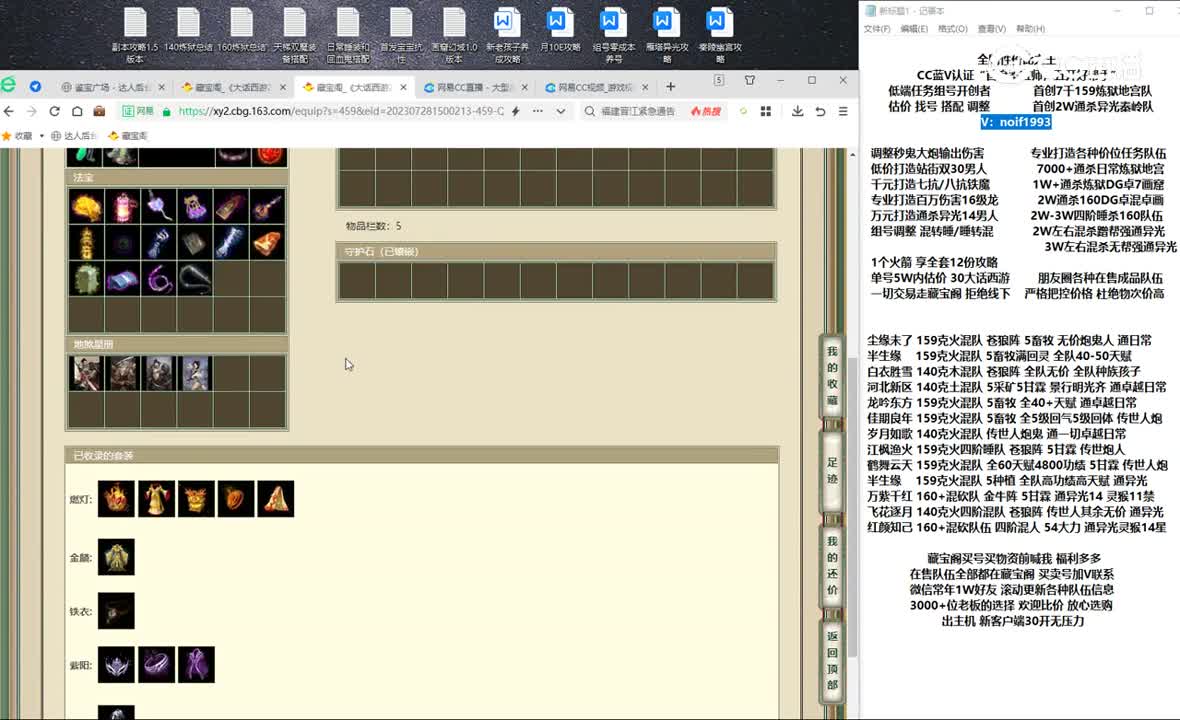Select the purple whip item in 法宝 grid

pyautogui.click(x=159, y=279)
